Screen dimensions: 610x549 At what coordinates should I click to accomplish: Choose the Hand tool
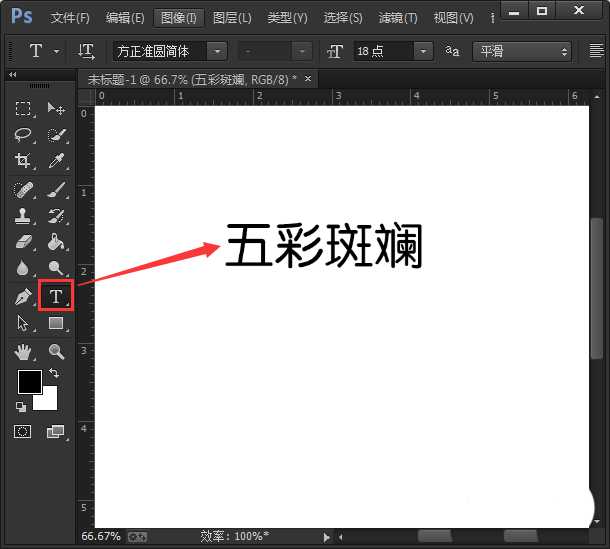point(24,351)
